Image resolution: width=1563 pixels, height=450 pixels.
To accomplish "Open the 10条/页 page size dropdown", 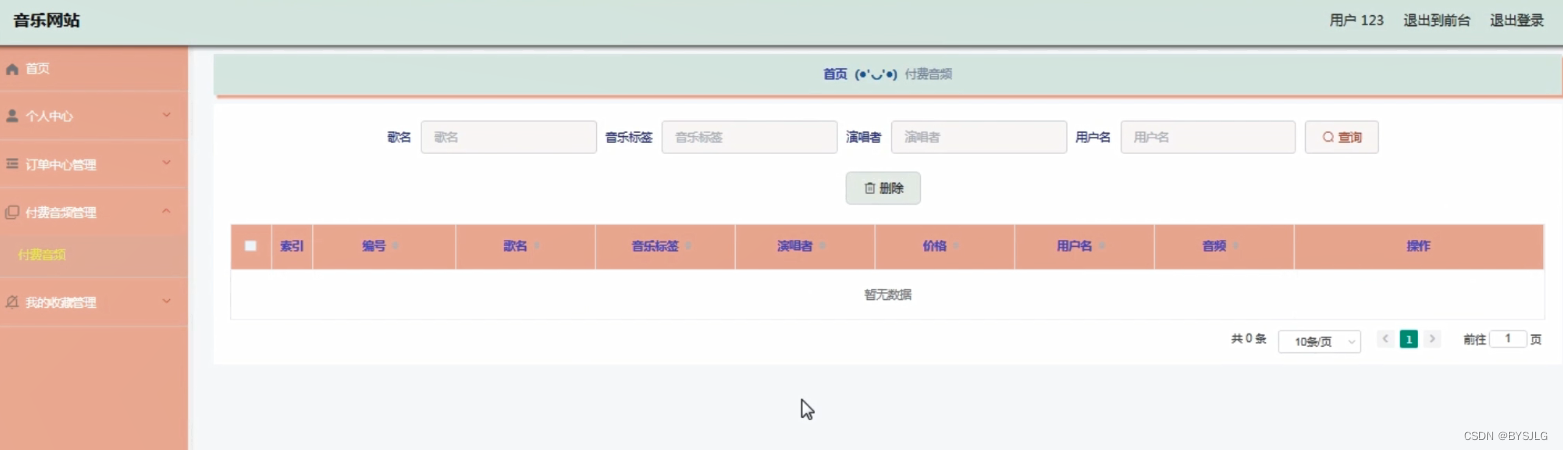I will [x=1319, y=341].
